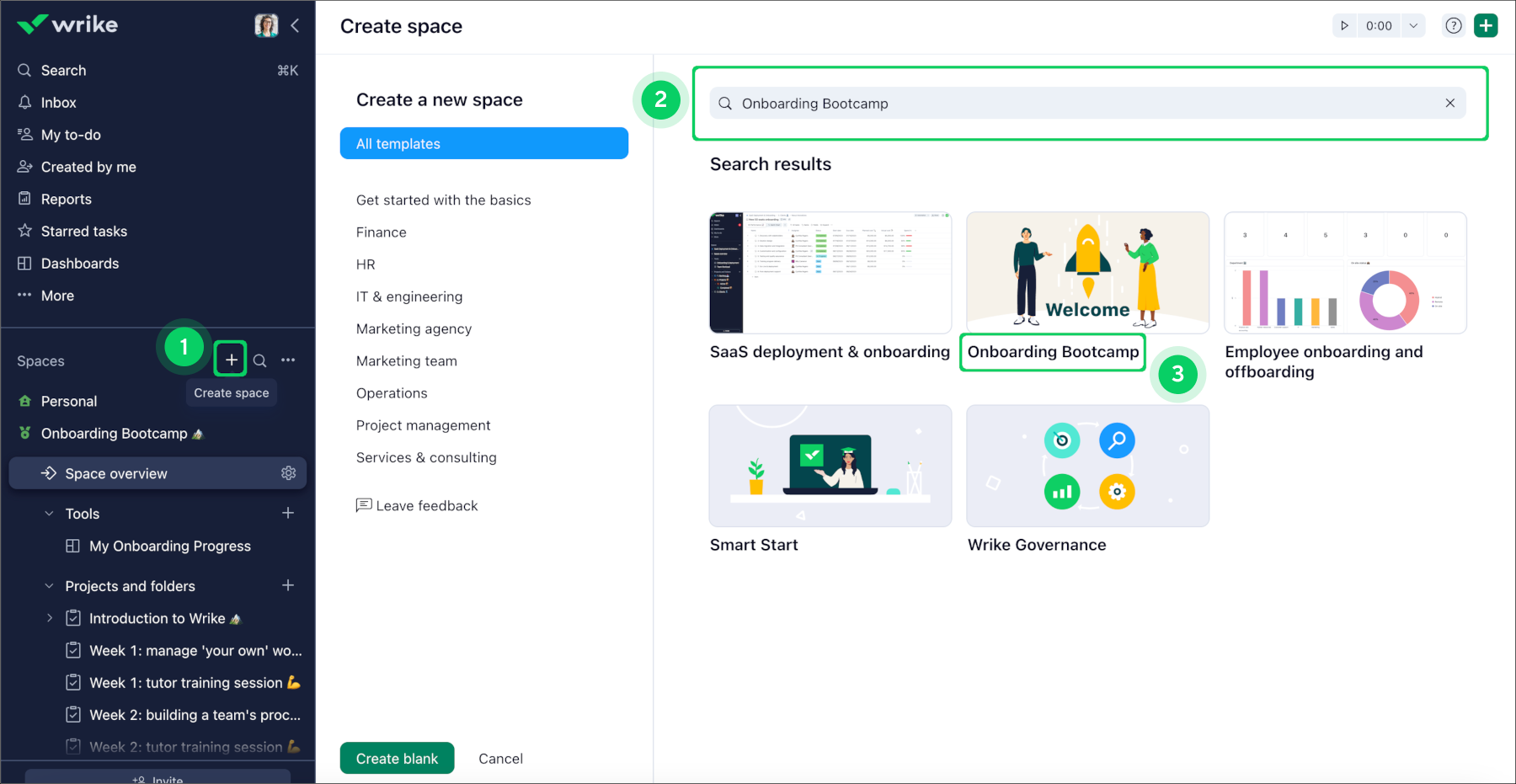Collapse the sidebar with the arrow

click(x=295, y=25)
